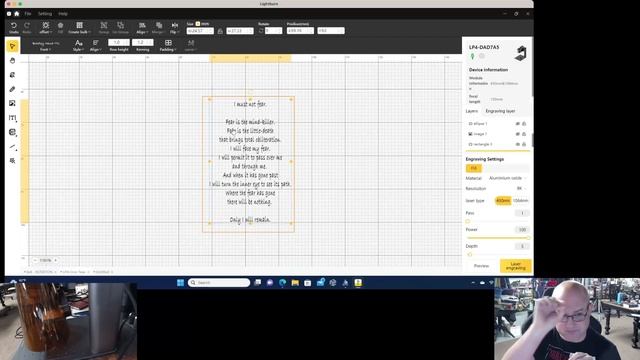Open the text Align dropdown
Screen dimensions: 640x360
click(96, 45)
